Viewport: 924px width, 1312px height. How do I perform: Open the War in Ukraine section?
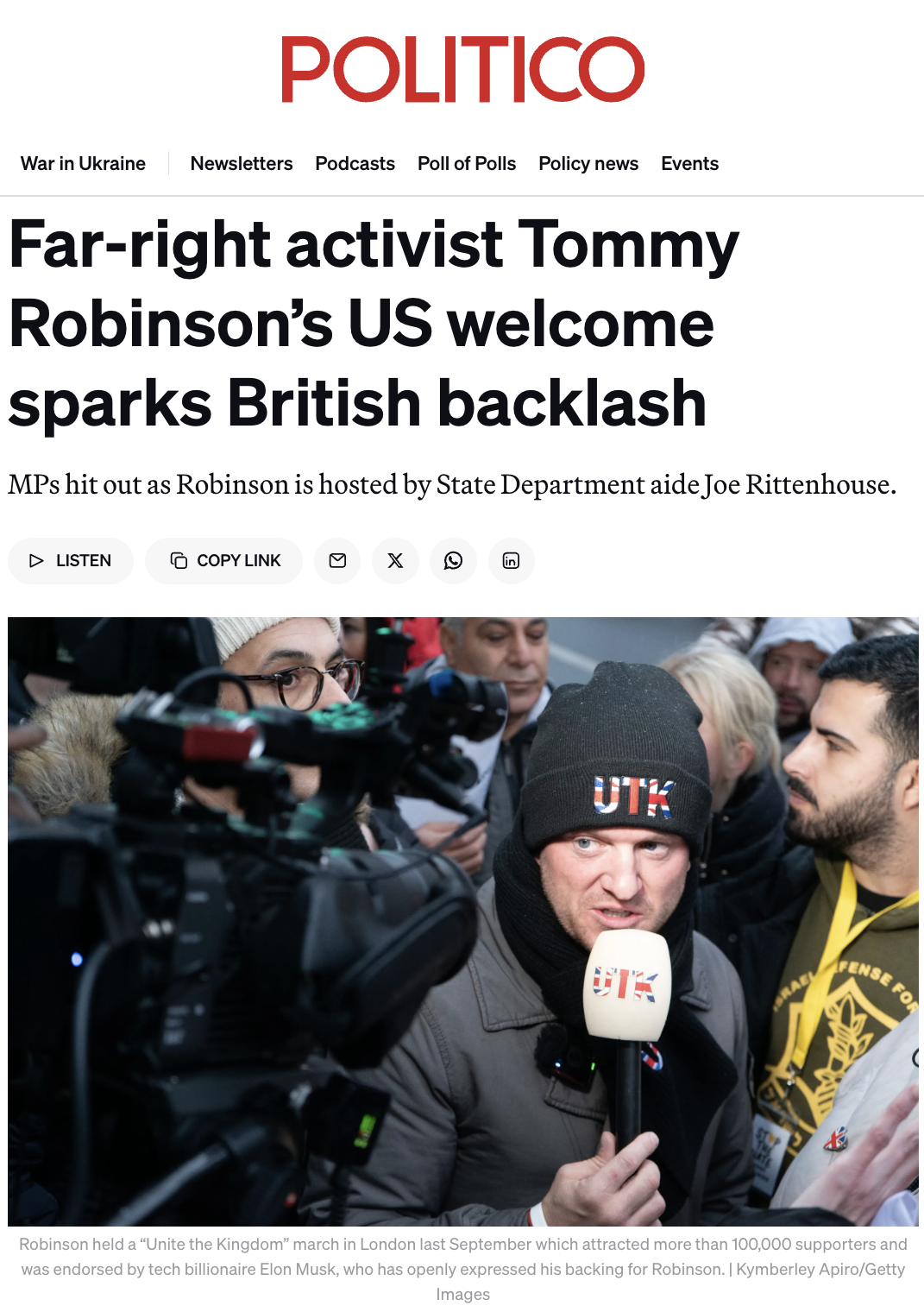[x=83, y=164]
